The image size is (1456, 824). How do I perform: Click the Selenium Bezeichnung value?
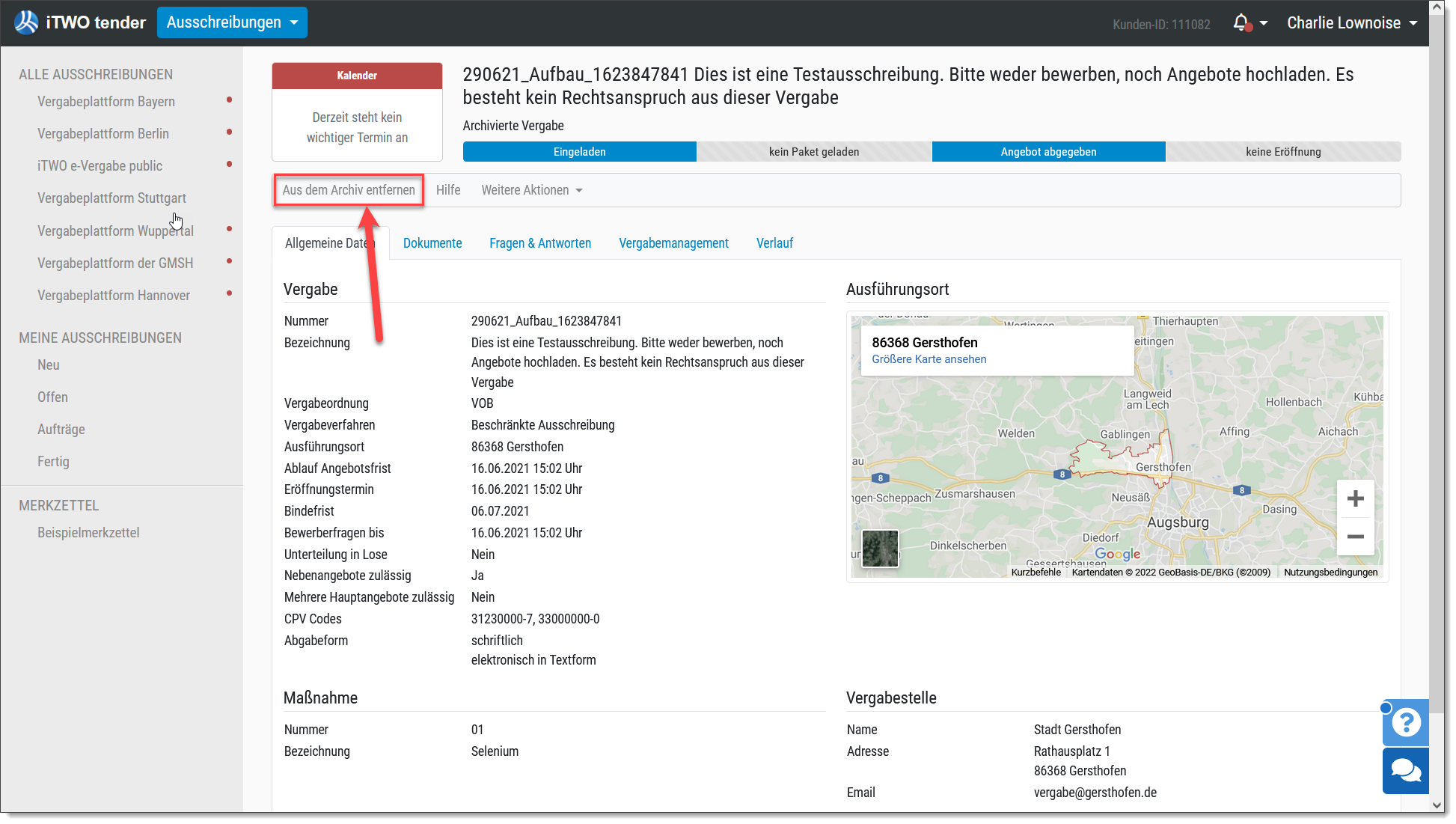(495, 751)
